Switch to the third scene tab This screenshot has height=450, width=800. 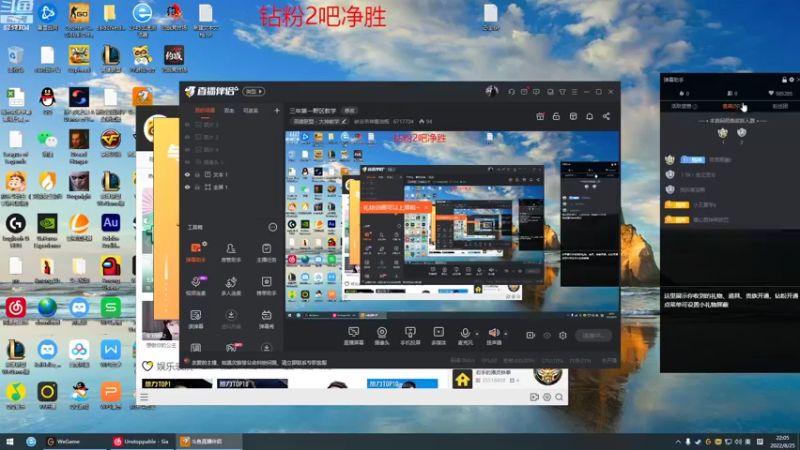coord(251,110)
